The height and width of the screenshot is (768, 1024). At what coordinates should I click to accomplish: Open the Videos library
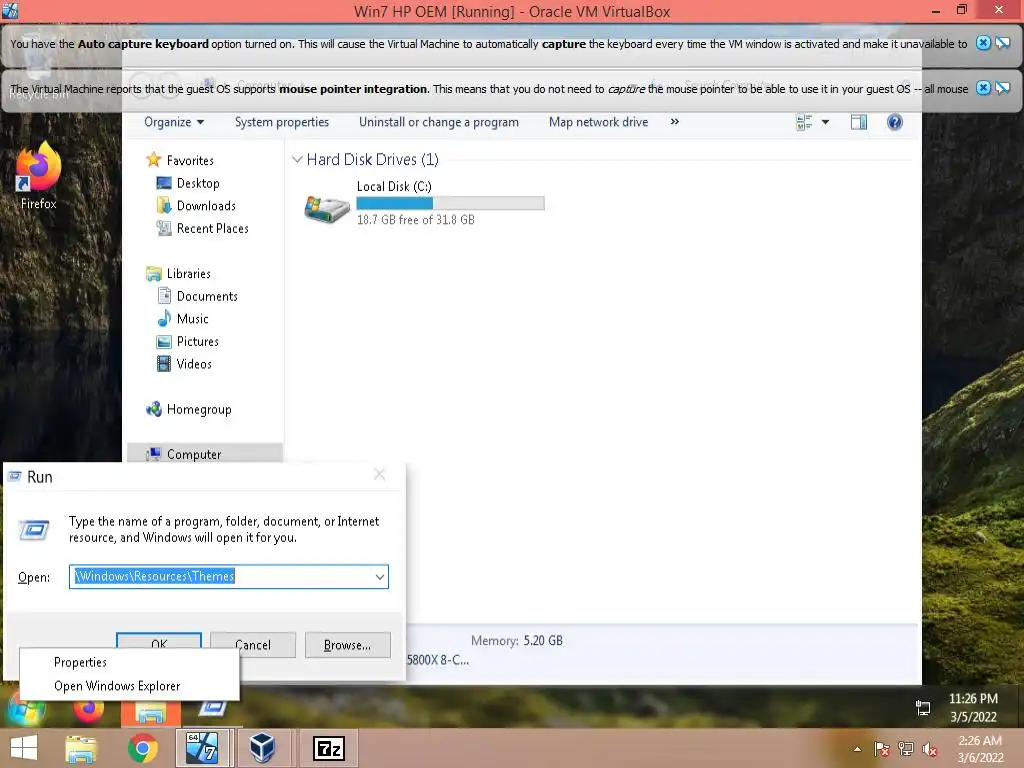tap(193, 364)
